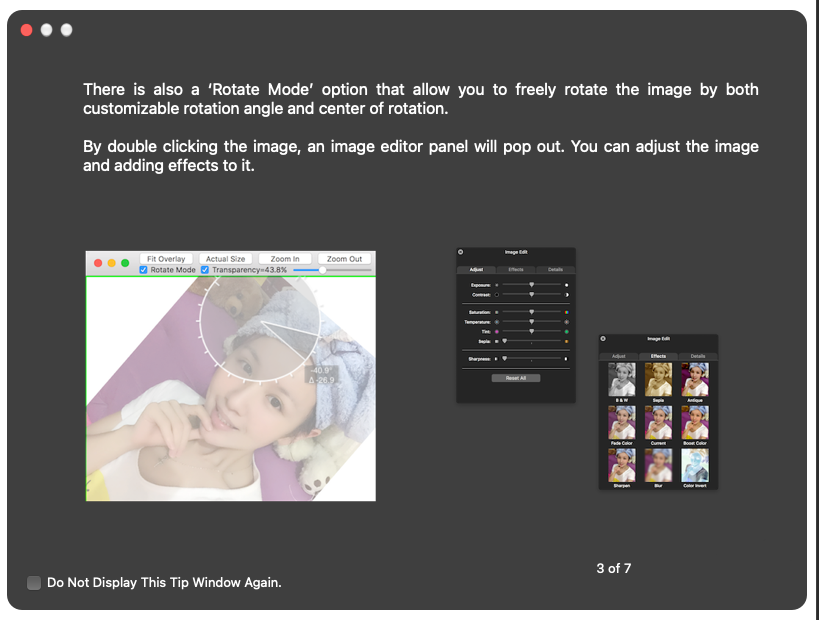Uncheck the Transparency checkbox
819x620 pixels.
pos(205,270)
